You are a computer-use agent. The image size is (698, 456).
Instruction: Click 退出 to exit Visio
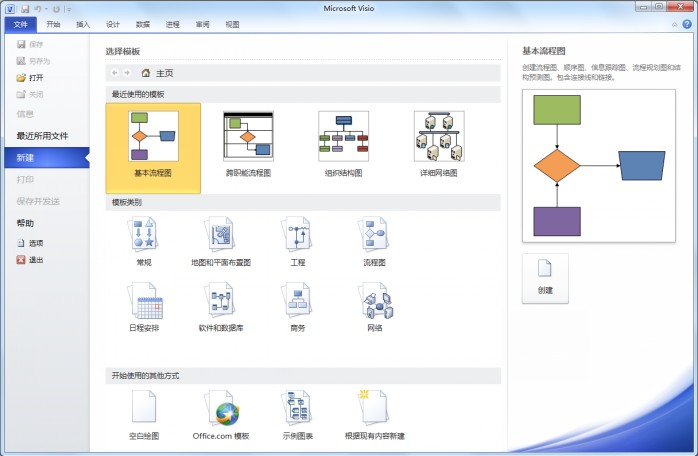(30, 260)
